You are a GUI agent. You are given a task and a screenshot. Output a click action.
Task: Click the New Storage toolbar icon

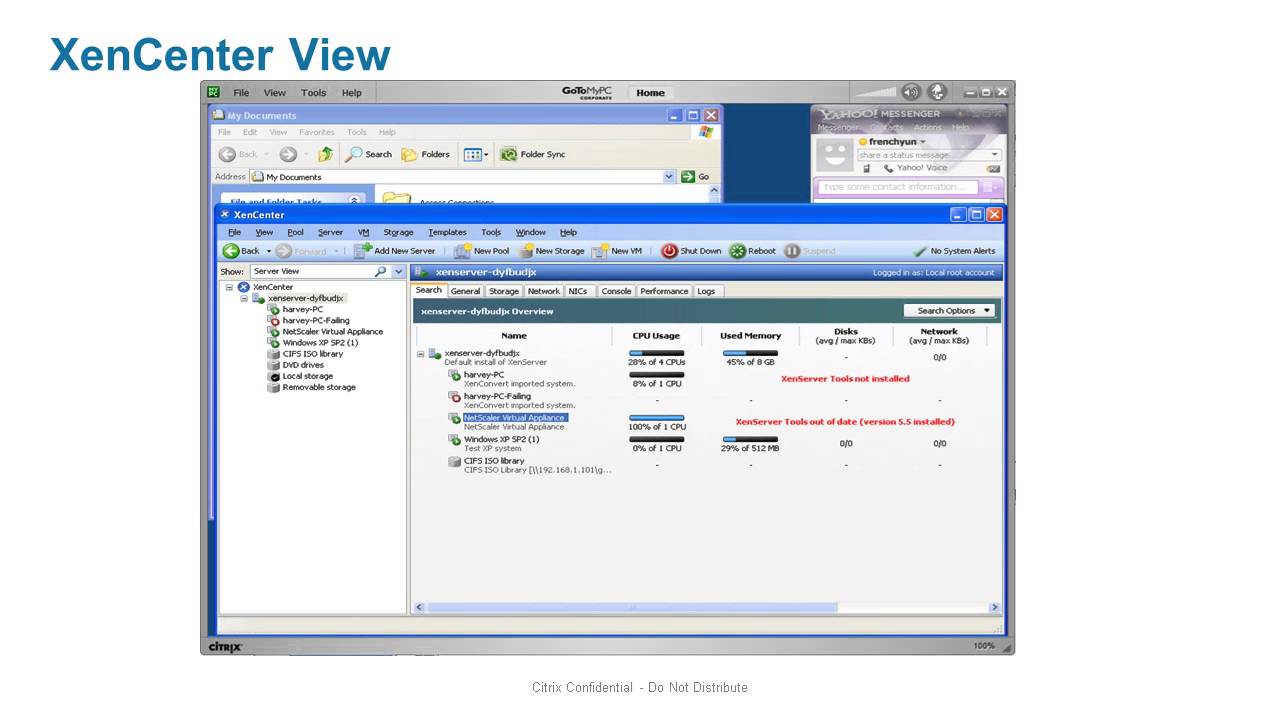(525, 251)
